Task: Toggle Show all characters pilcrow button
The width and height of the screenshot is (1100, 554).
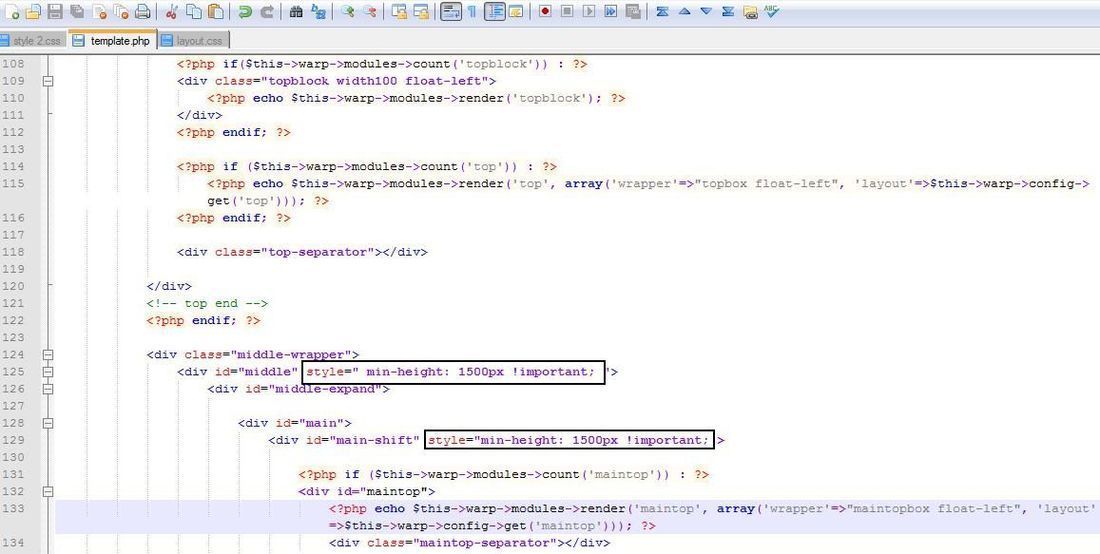Action: pos(472,12)
